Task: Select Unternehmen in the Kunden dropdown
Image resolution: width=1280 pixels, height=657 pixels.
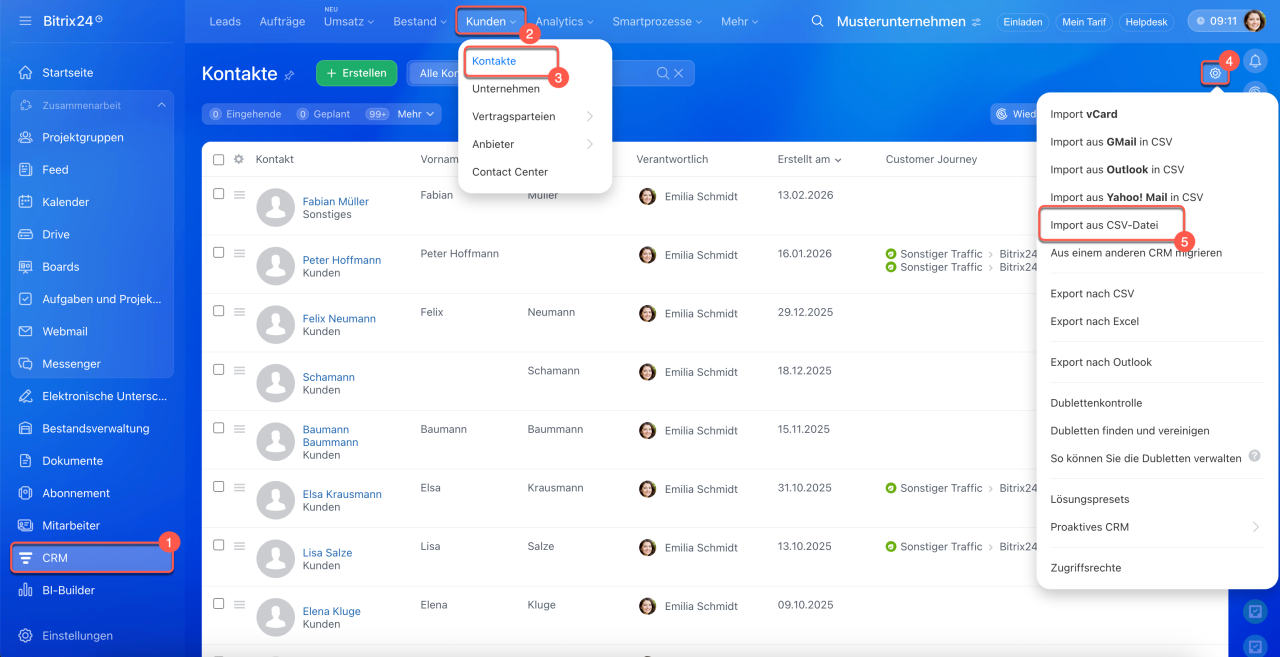Action: (x=506, y=89)
